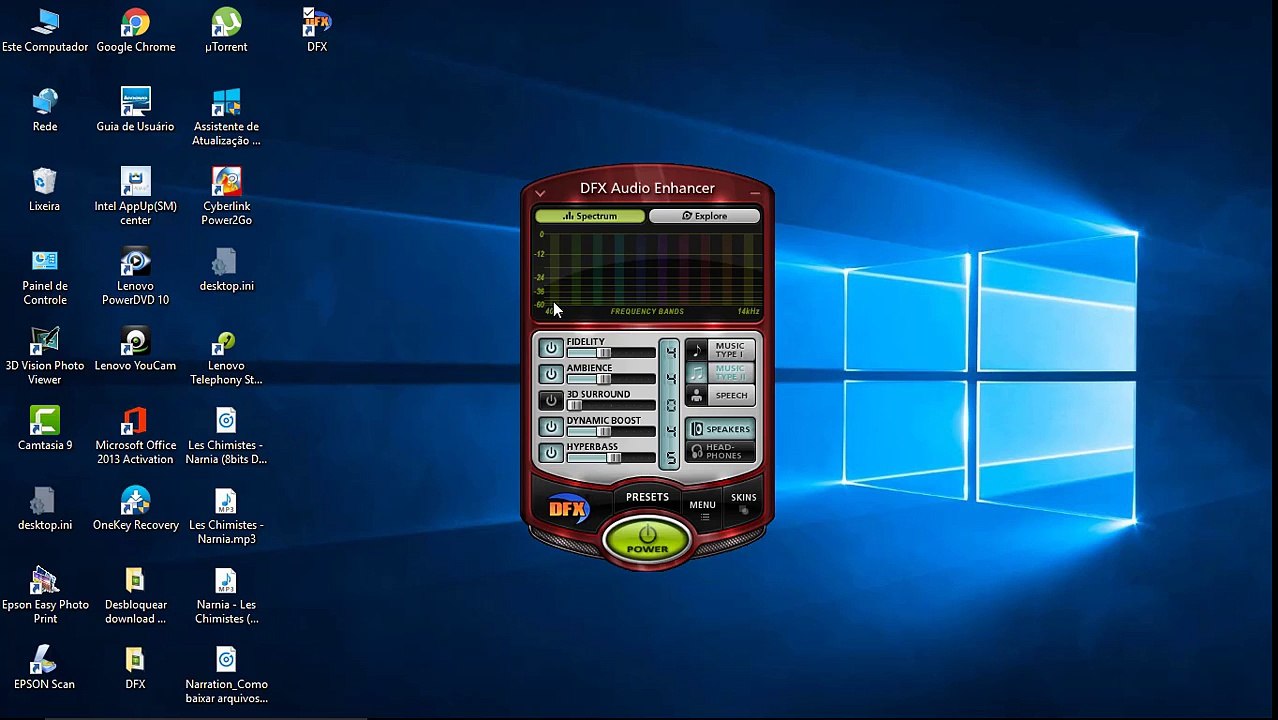Select desktop.ini file below Camtasia
1278x720 pixels.
(x=45, y=509)
